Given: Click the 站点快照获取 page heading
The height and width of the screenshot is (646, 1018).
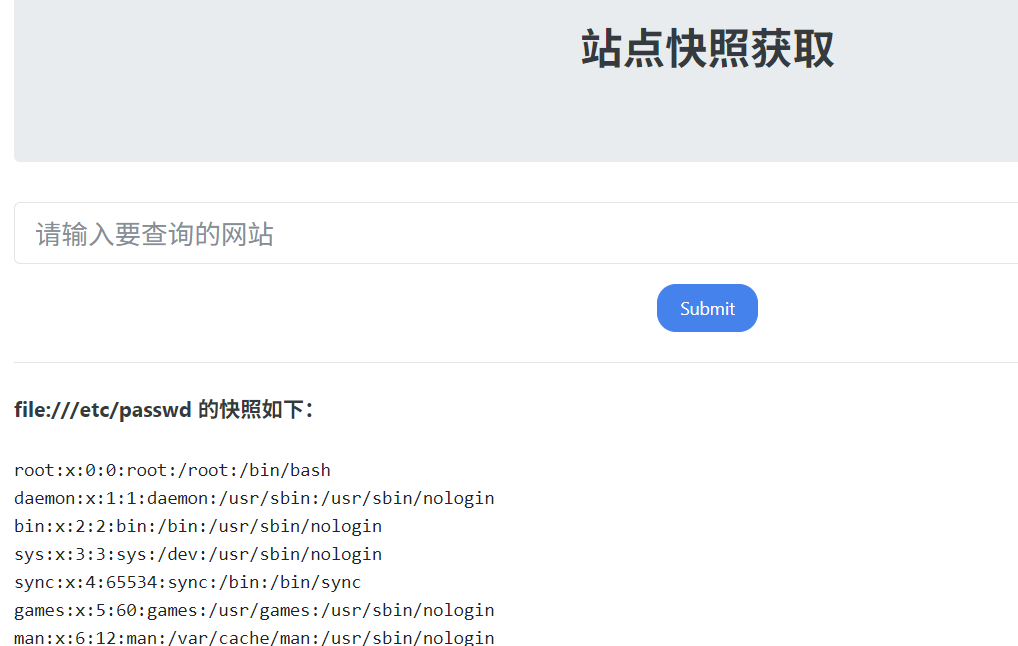Looking at the screenshot, I should point(707,49).
